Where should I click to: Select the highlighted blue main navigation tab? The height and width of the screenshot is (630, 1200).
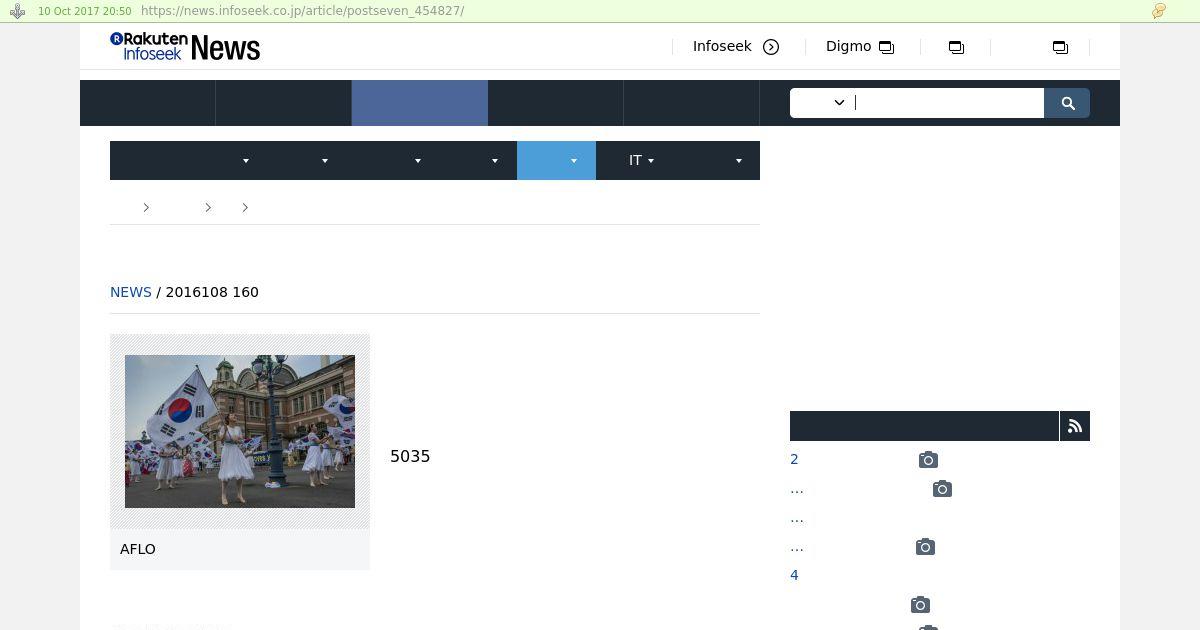pyautogui.click(x=420, y=103)
